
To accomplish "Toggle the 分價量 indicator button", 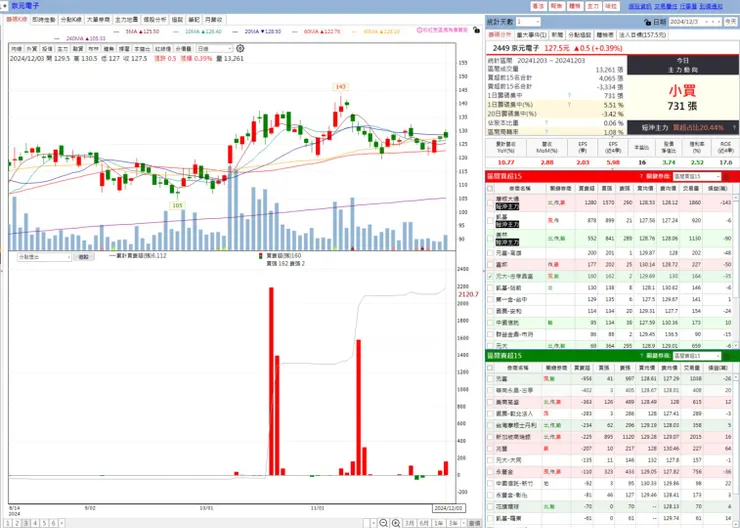I will (183, 49).
